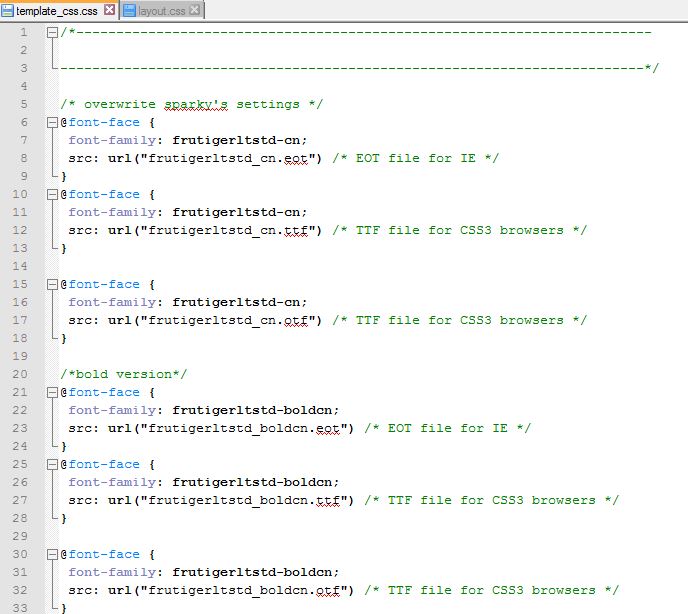
Task: Click the closing brace on line 18
Action: pos(64,338)
